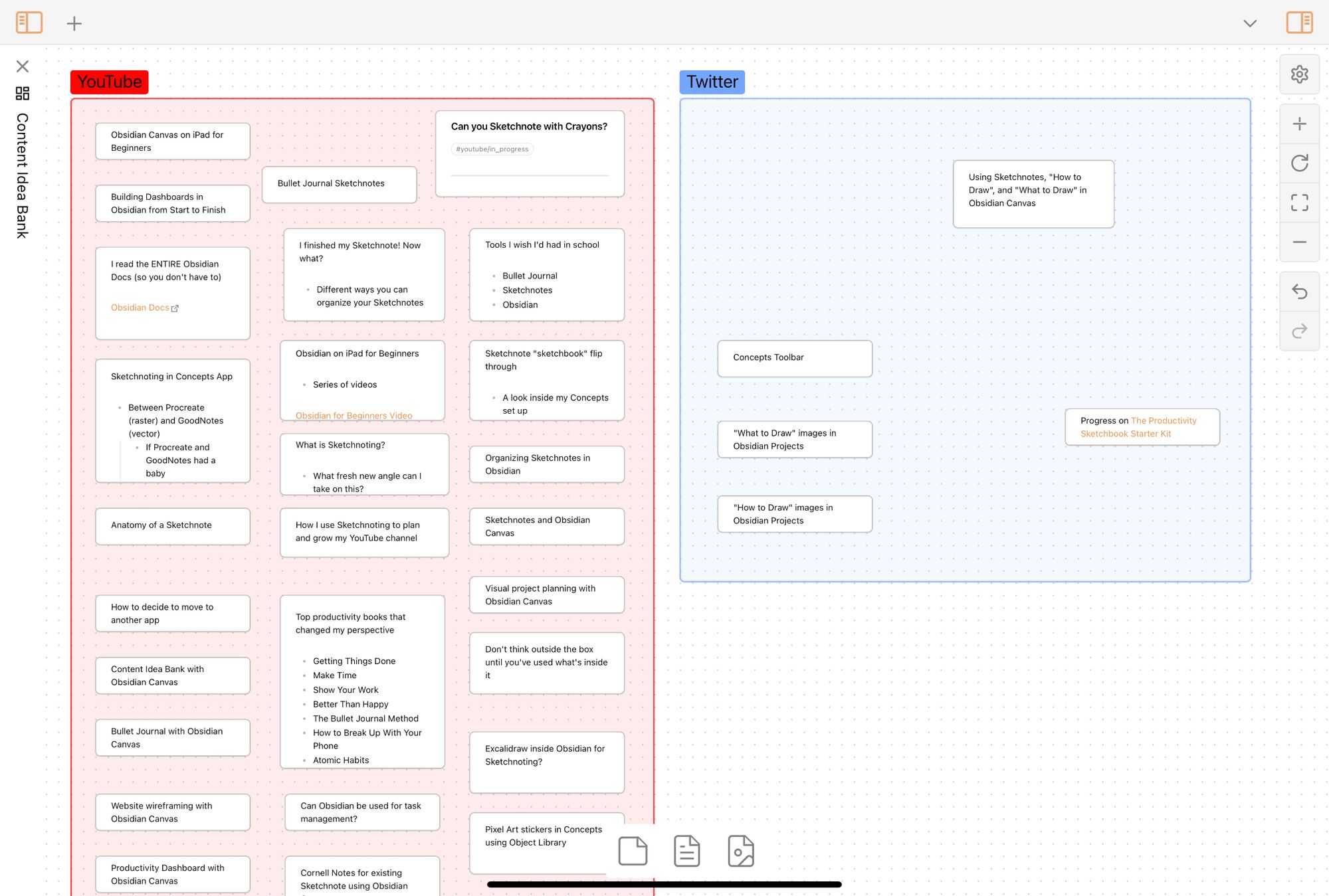Select Cornell Notes for existing Sketchnote card
This screenshot has width=1329, height=896.
tap(362, 876)
